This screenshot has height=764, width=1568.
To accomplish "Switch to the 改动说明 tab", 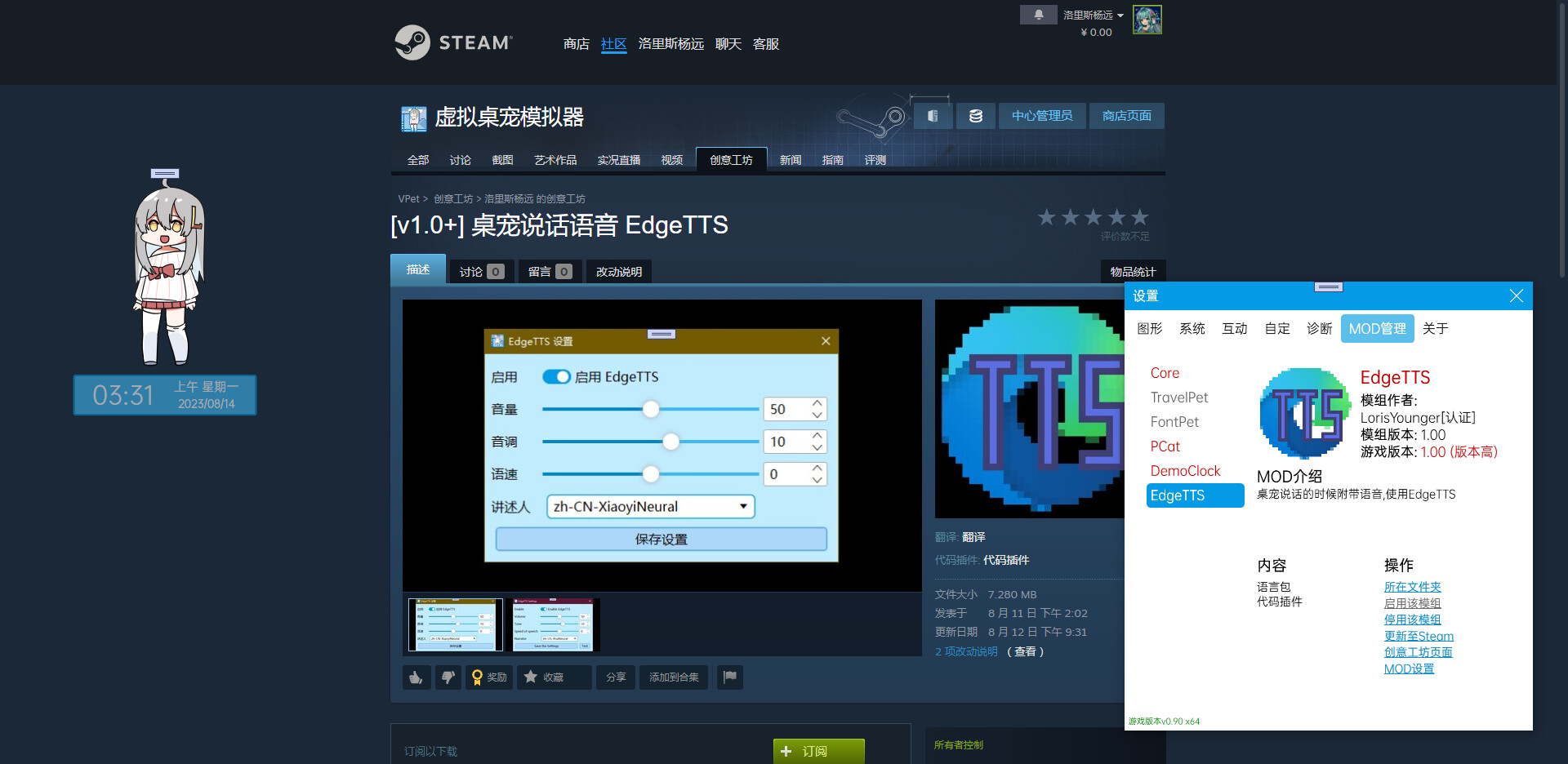I will pyautogui.click(x=618, y=271).
